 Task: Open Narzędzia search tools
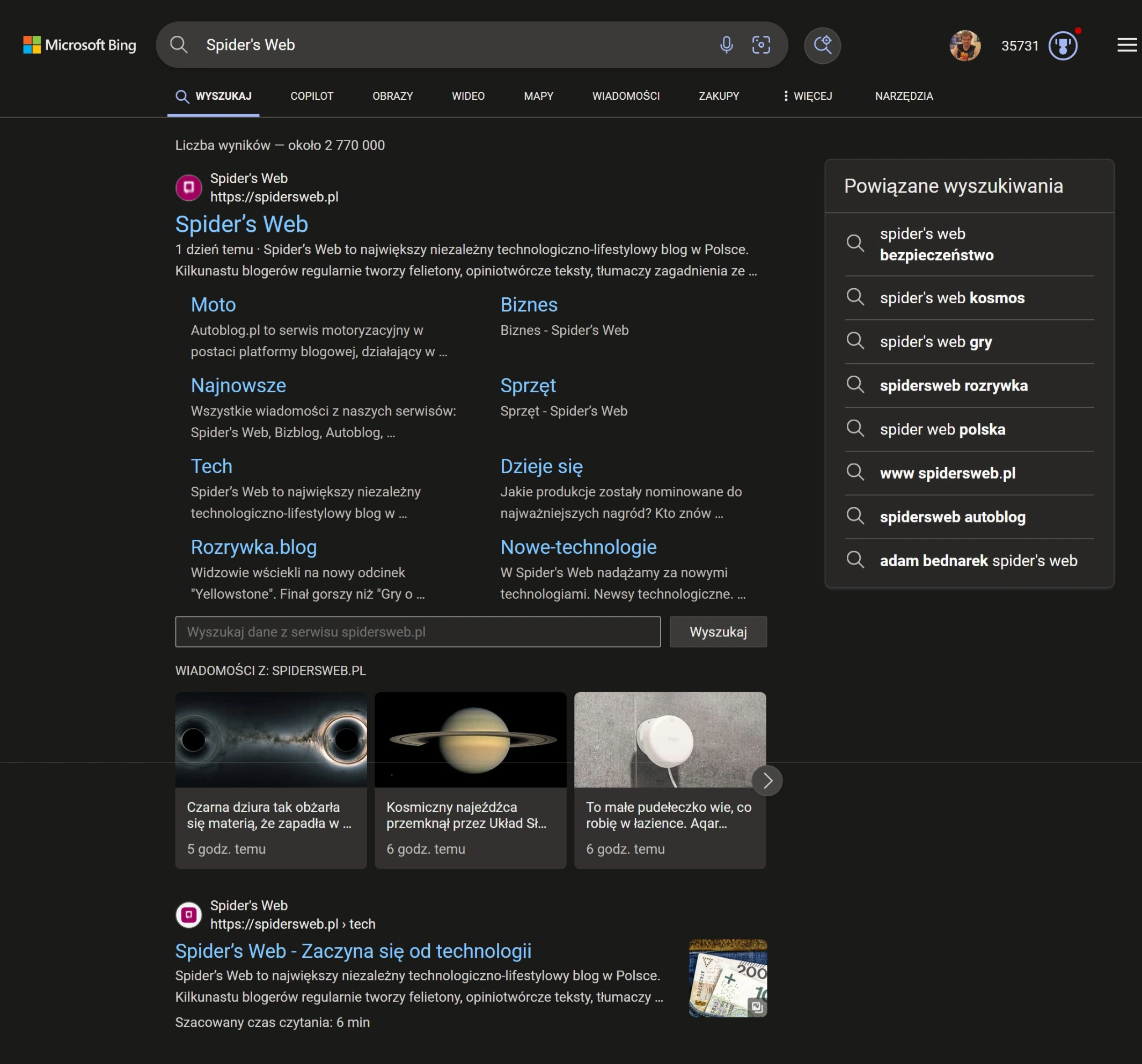904,96
